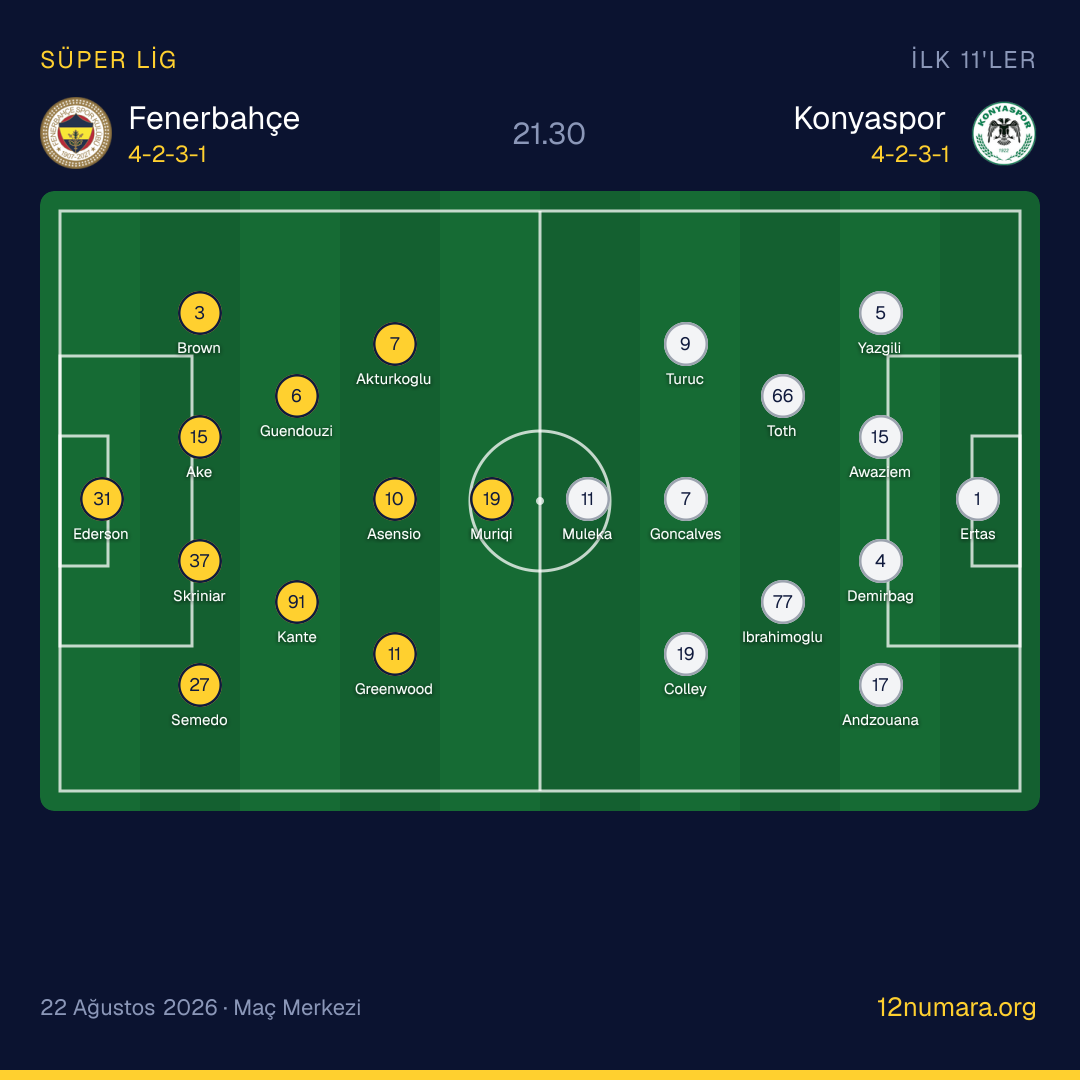Click Asensio's number 10 marker
The image size is (1080, 1080).
[x=394, y=499]
